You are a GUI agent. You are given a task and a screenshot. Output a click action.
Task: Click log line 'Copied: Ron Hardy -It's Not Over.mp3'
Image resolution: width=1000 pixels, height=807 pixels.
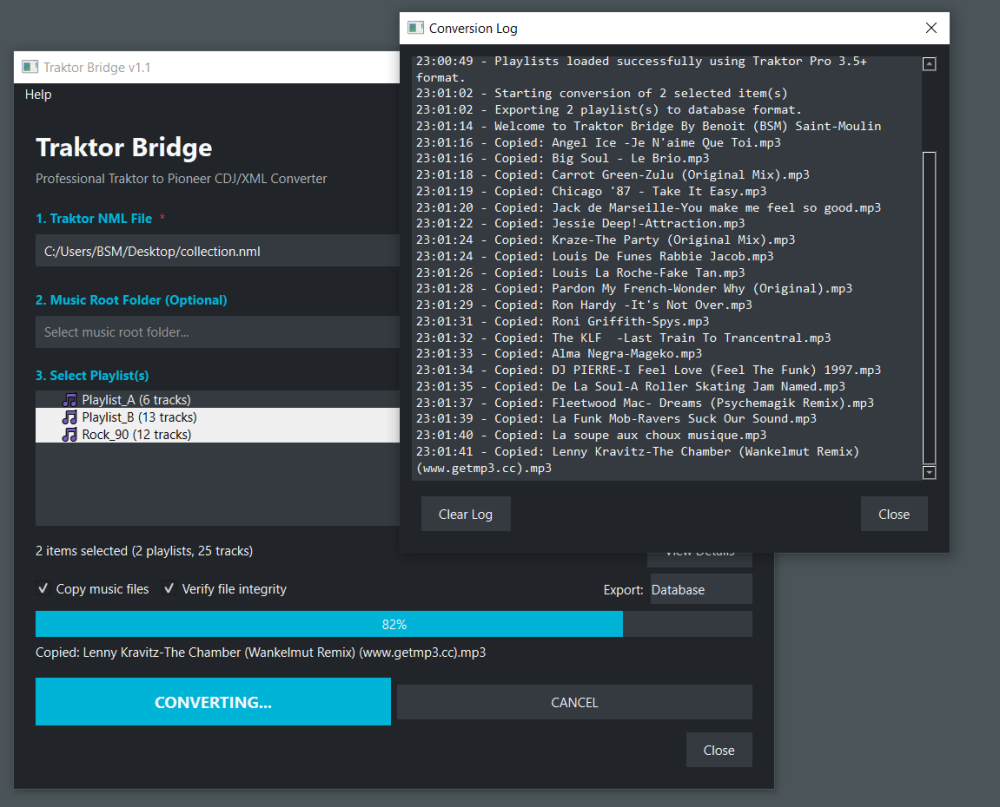(584, 305)
